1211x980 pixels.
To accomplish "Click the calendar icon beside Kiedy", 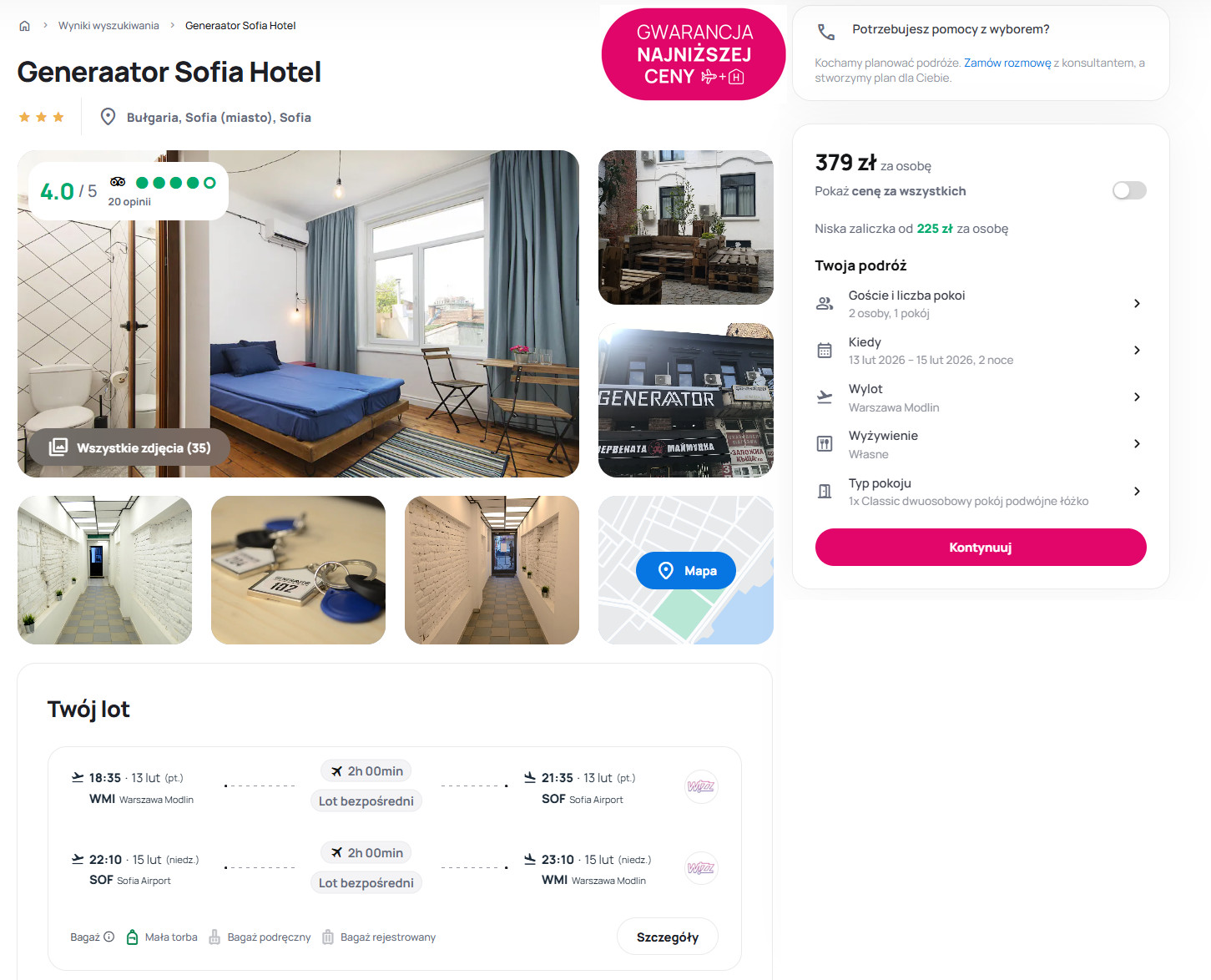I will 825,351.
